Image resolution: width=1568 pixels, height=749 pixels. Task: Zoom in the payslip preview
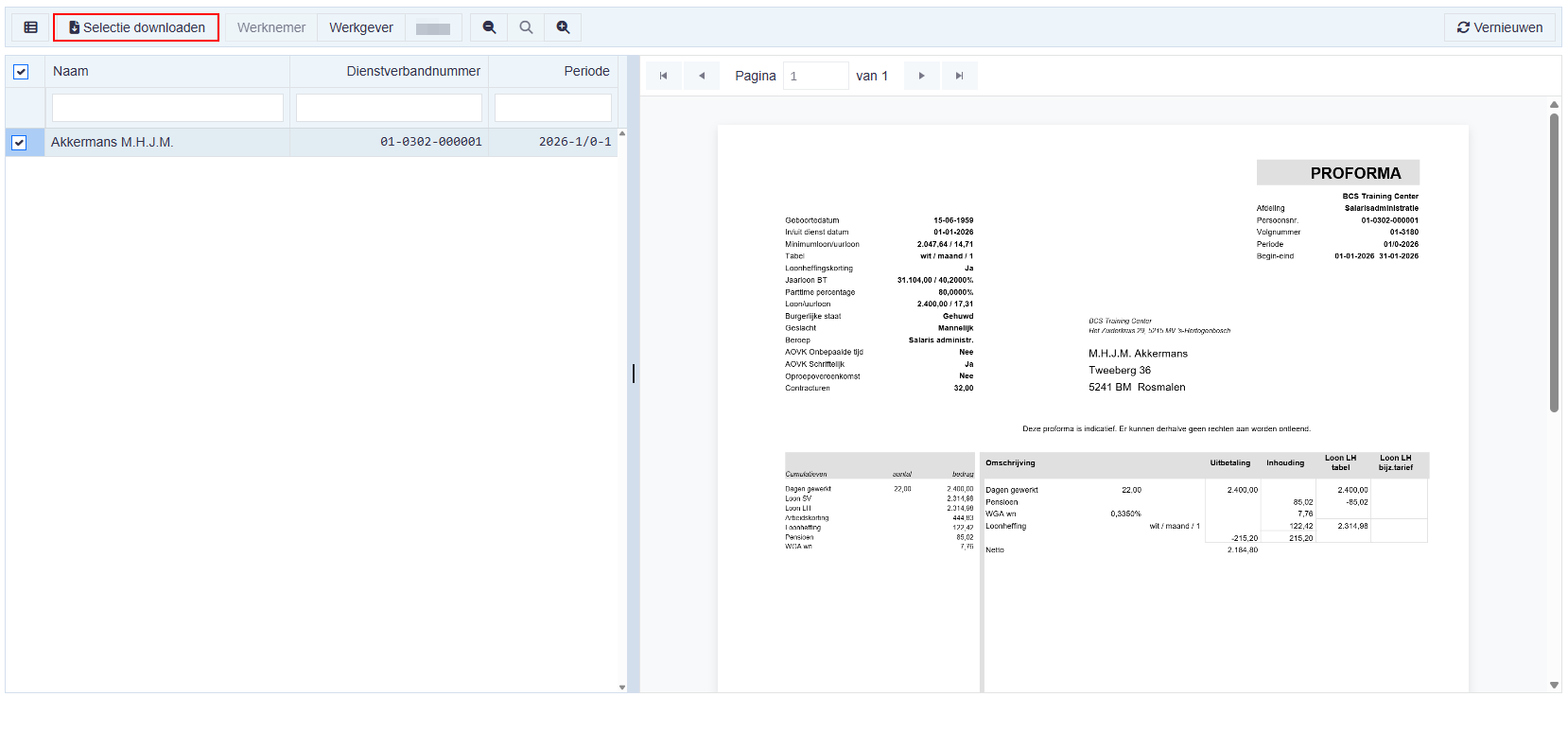pos(563,27)
